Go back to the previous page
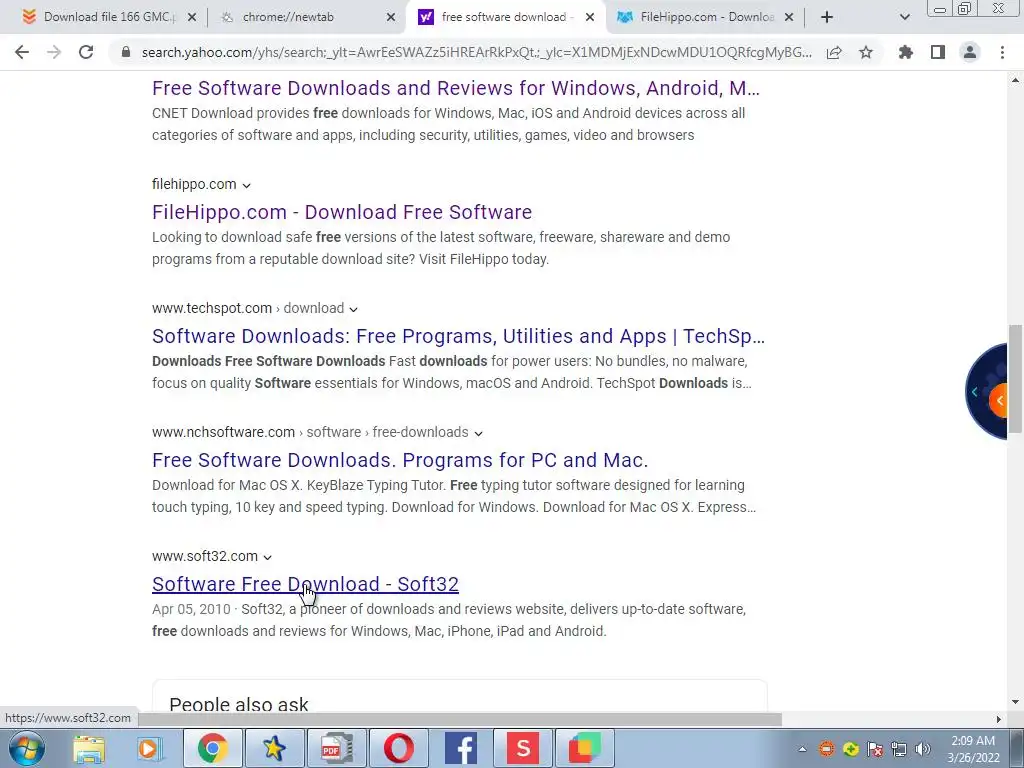The image size is (1024, 768). tap(22, 52)
